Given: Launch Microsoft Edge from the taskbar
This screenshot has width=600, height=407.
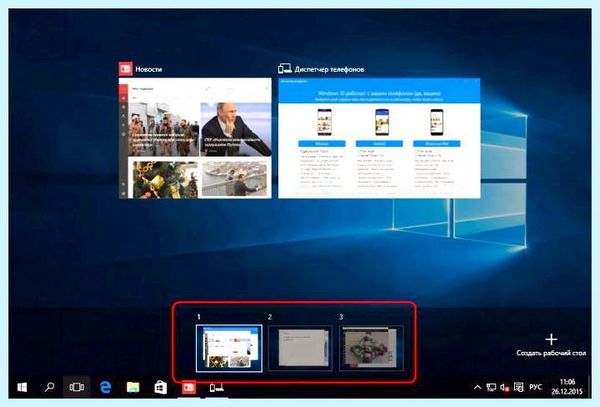Looking at the screenshot, I should 105,387.
